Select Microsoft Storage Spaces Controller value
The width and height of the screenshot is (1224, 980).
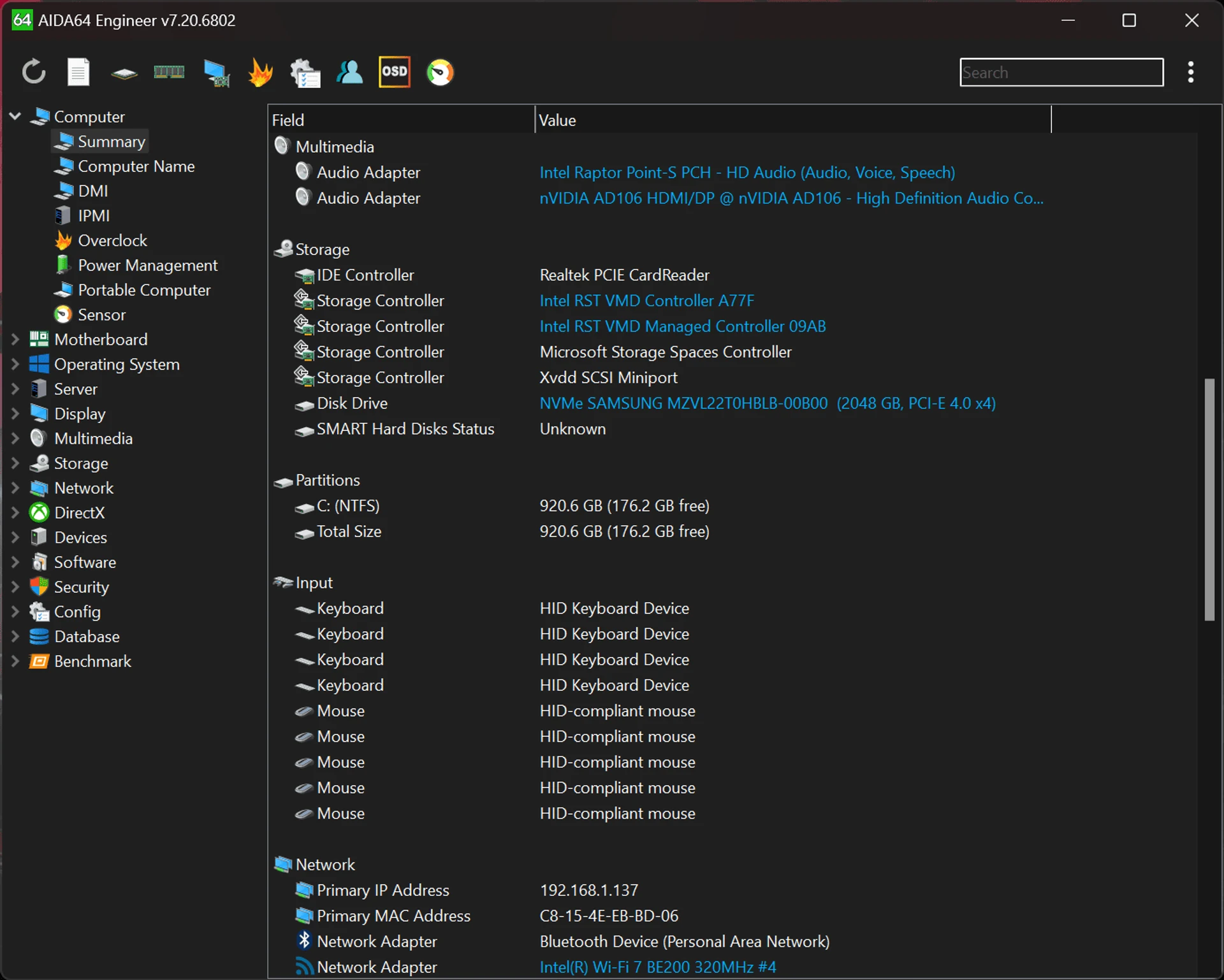(x=665, y=352)
